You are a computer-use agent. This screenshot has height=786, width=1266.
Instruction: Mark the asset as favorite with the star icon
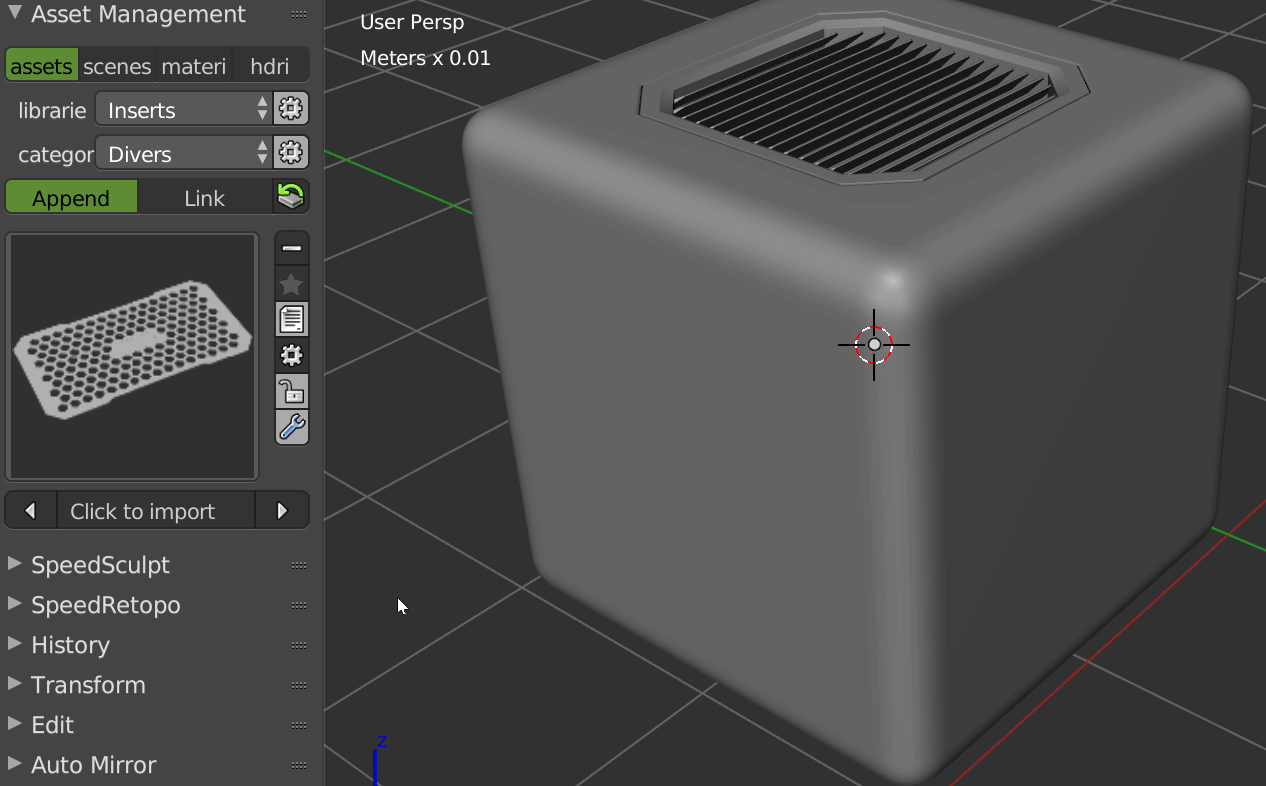(x=292, y=284)
